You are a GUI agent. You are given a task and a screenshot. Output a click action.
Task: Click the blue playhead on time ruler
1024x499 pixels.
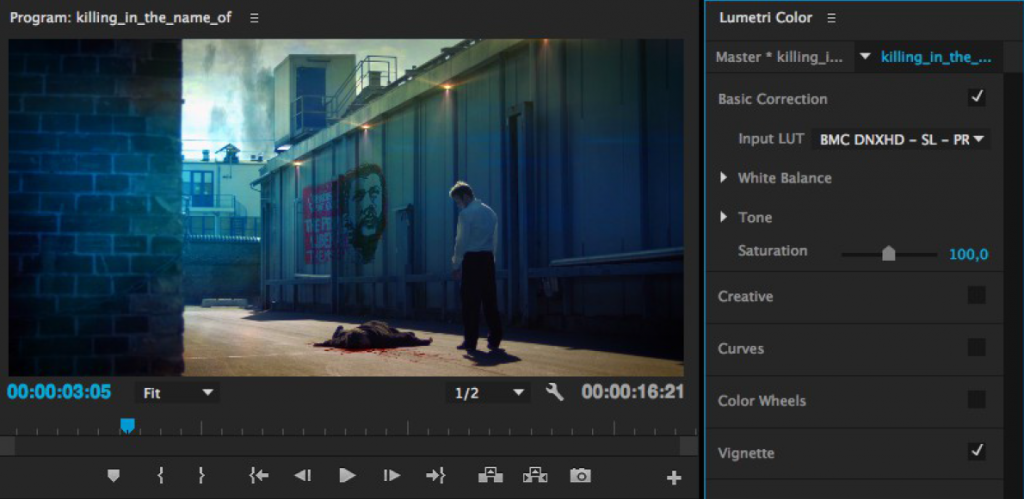(127, 426)
